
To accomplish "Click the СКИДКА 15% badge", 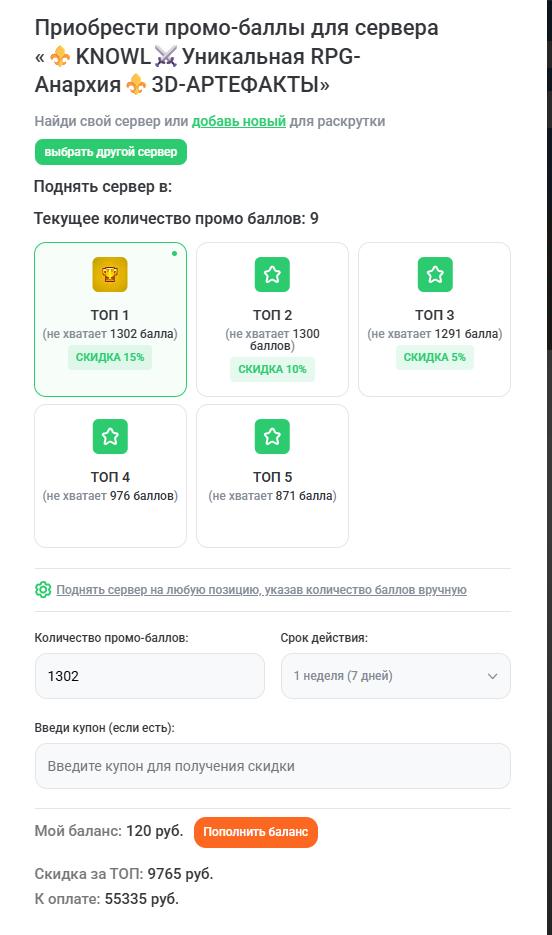I will click(110, 357).
